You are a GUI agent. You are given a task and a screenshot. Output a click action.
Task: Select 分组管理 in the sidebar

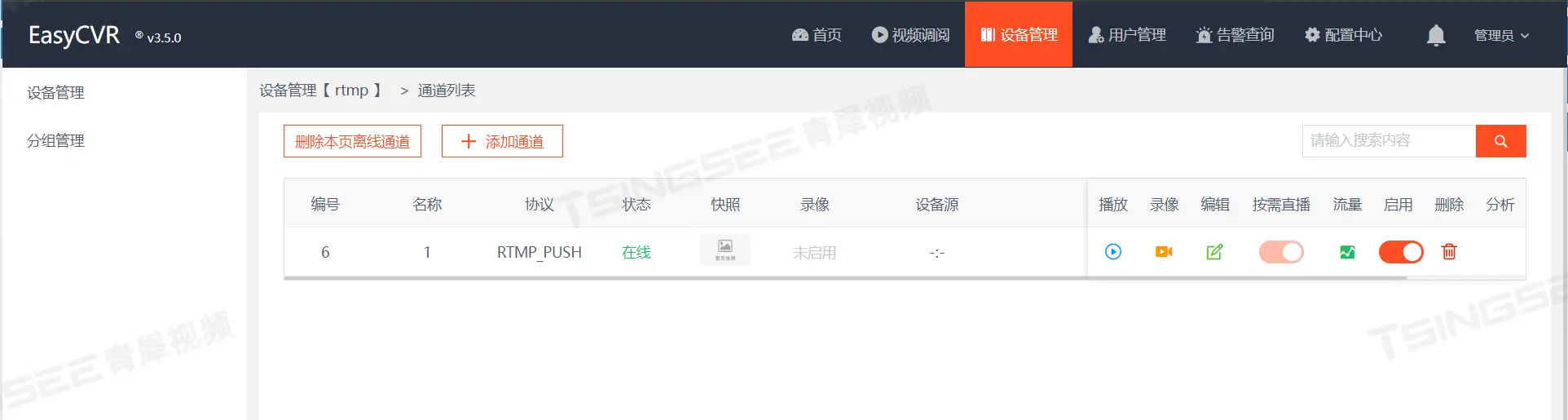tap(55, 140)
